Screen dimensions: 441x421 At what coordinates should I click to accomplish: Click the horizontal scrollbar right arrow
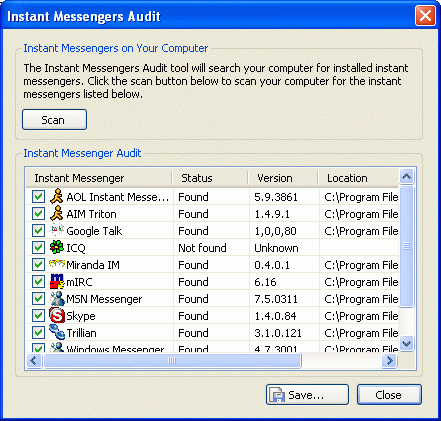(389, 361)
